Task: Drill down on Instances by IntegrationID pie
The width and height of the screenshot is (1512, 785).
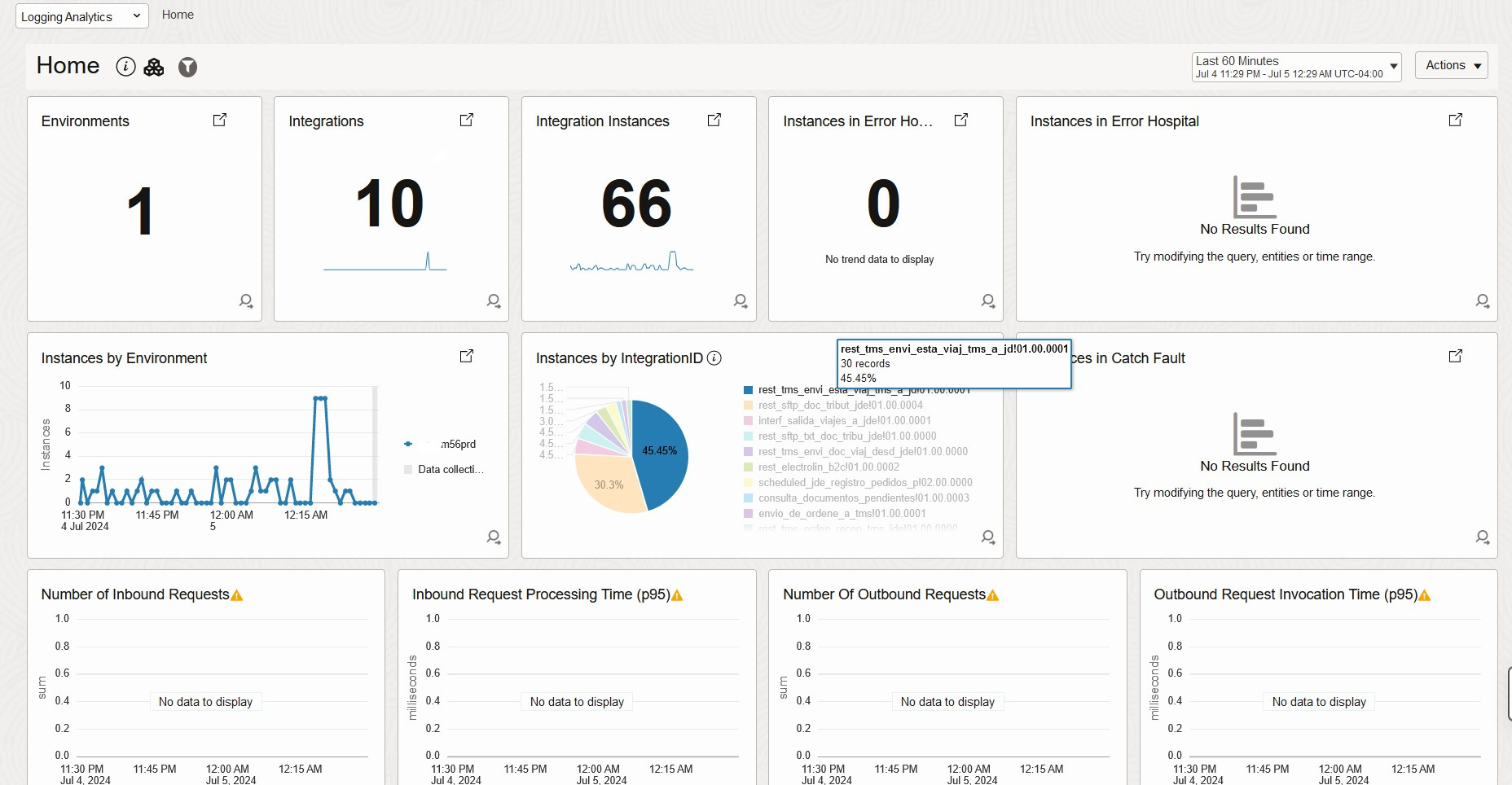Action: [988, 537]
